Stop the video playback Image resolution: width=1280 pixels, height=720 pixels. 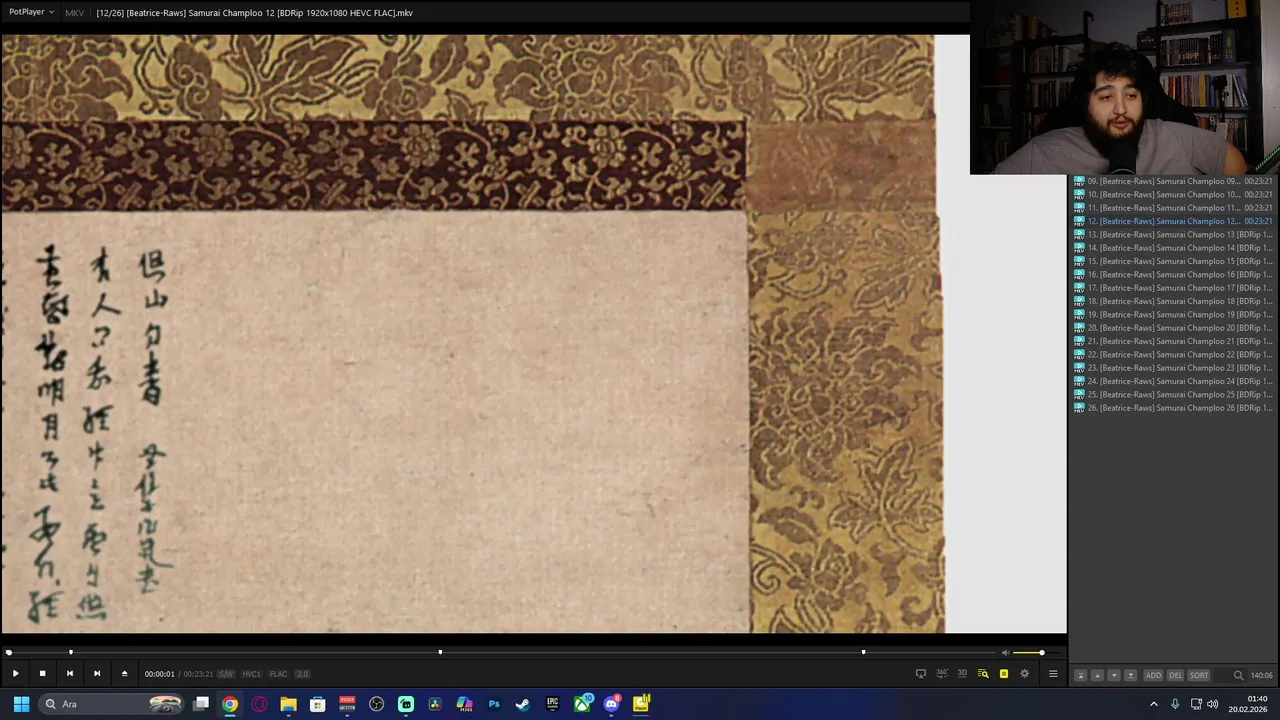42,674
